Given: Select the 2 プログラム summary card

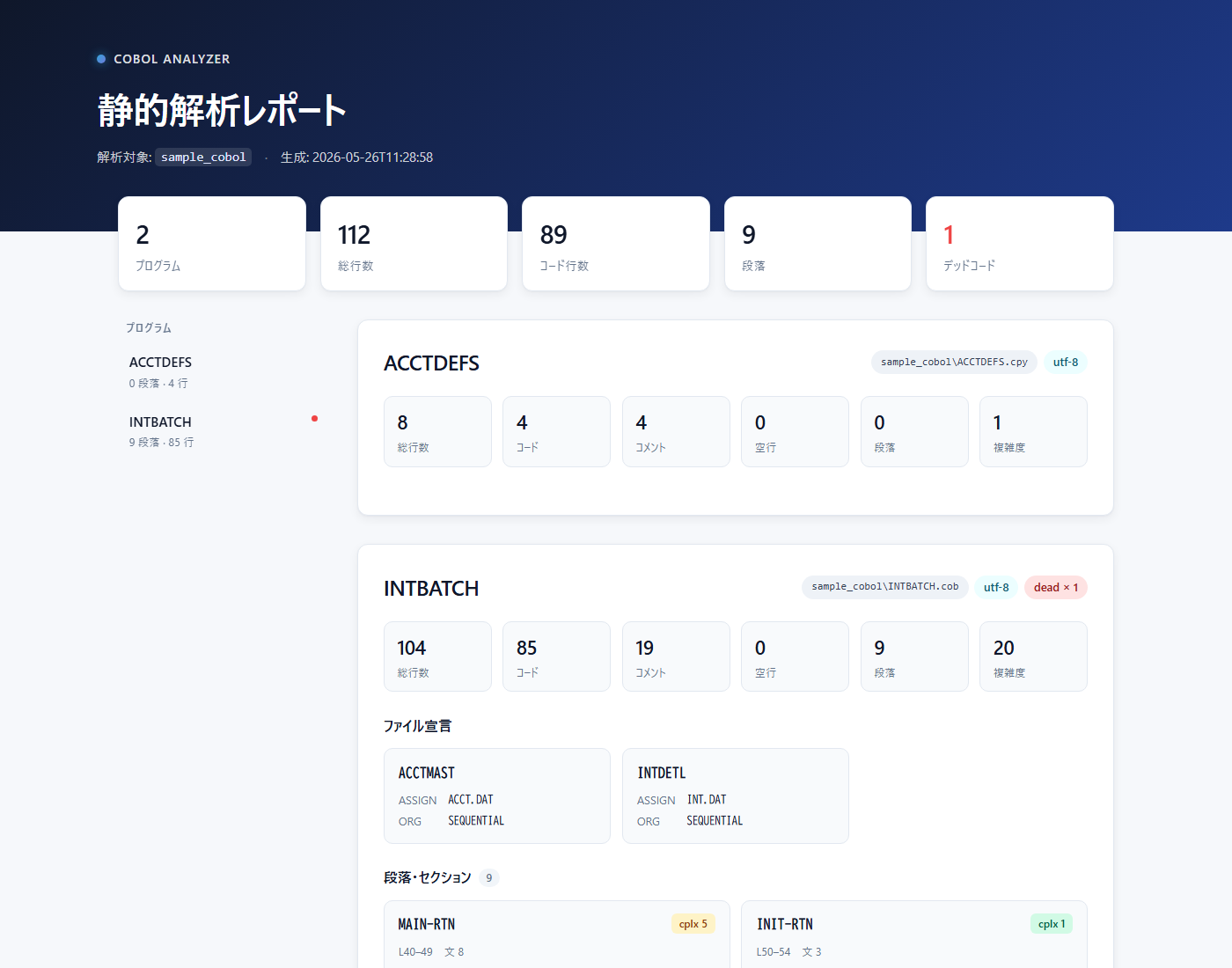Looking at the screenshot, I should click(212, 244).
